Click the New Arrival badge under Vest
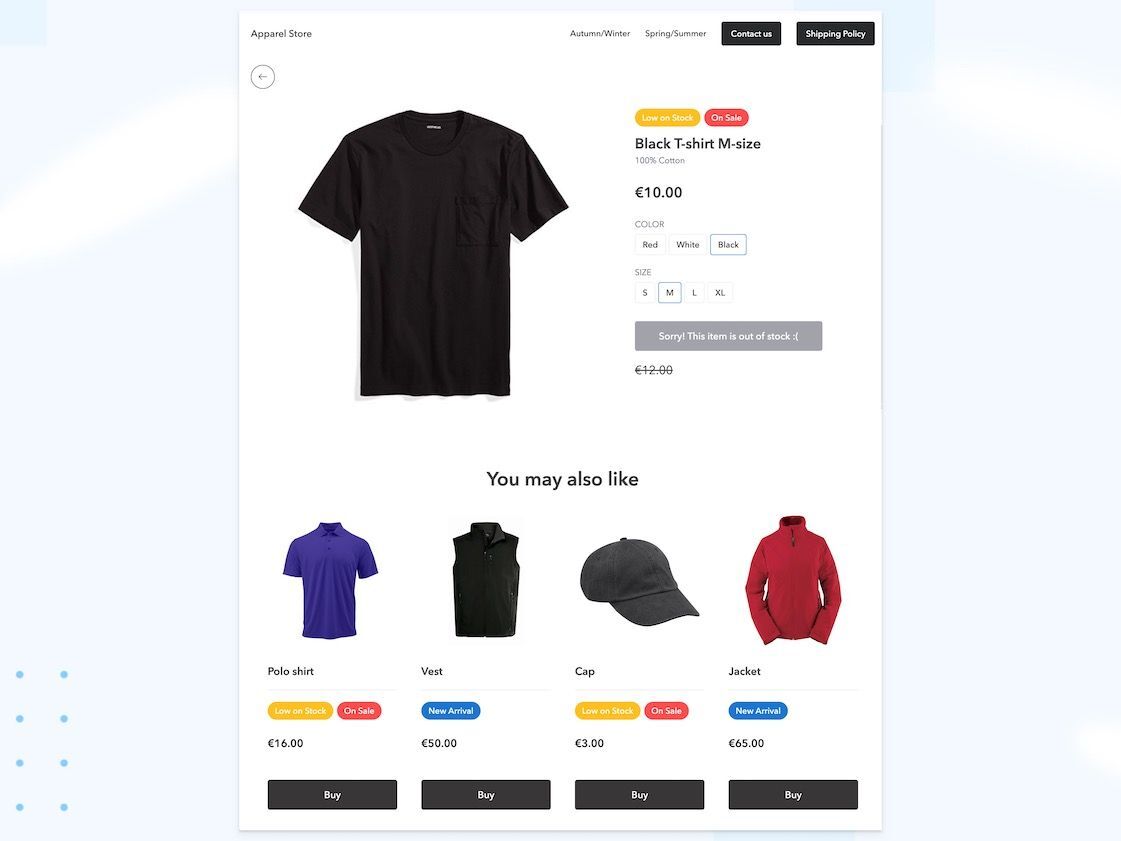Viewport: 1121px width, 841px height. [450, 711]
